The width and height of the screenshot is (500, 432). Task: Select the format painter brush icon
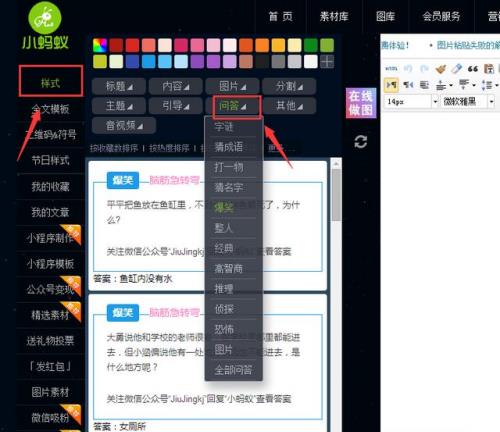(x=441, y=69)
